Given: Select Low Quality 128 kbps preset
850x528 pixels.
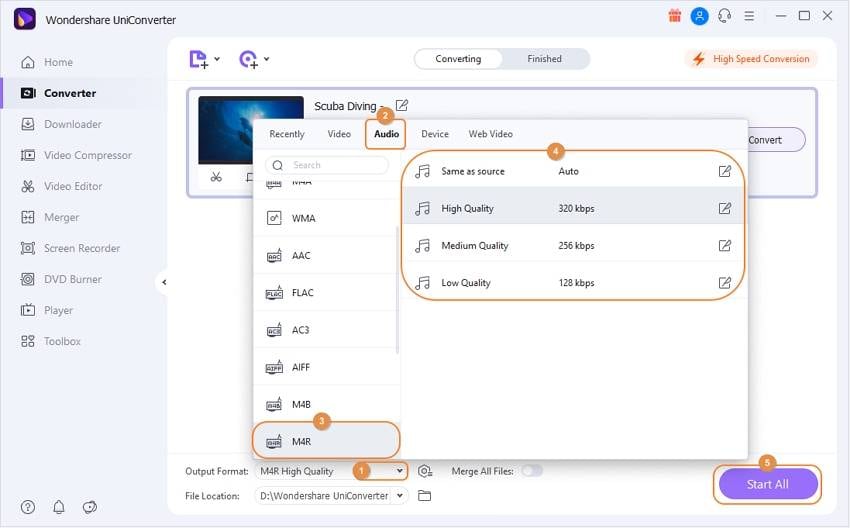Looking at the screenshot, I should click(573, 282).
